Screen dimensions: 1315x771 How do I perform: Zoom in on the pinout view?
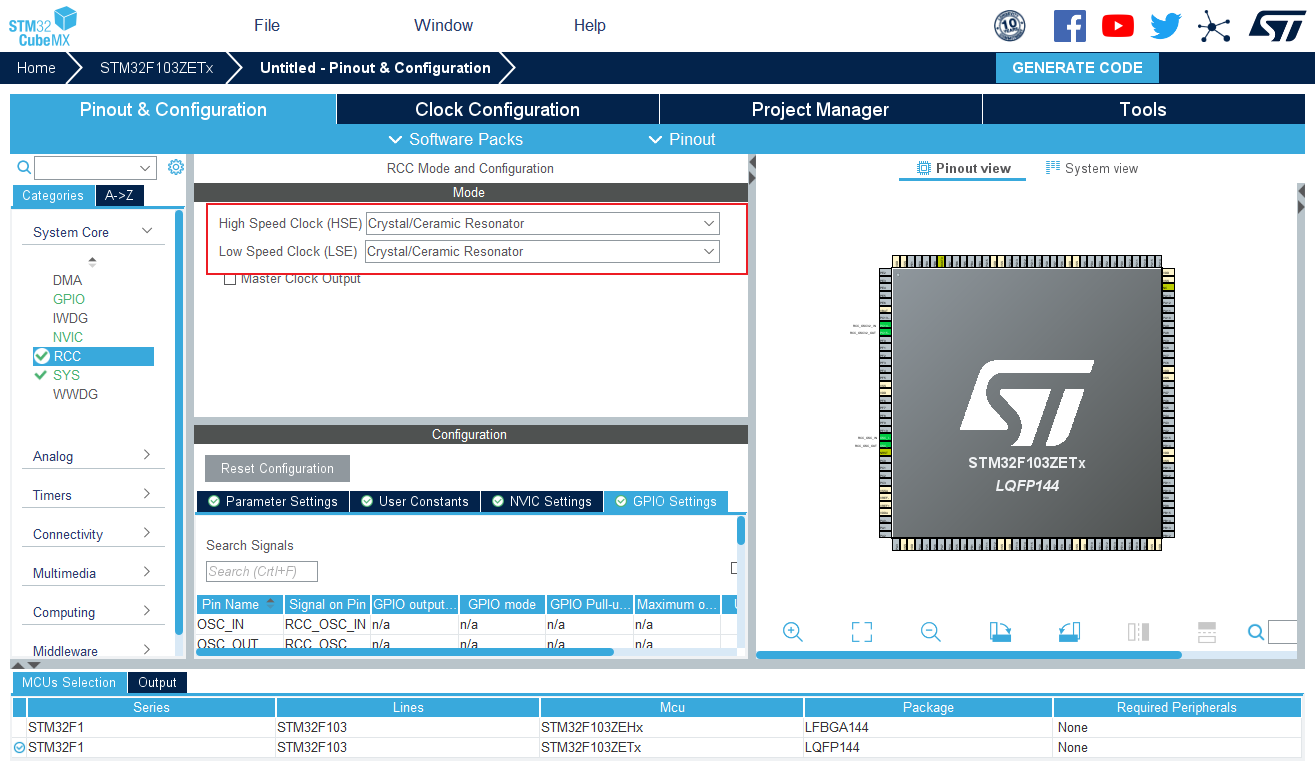tap(793, 632)
